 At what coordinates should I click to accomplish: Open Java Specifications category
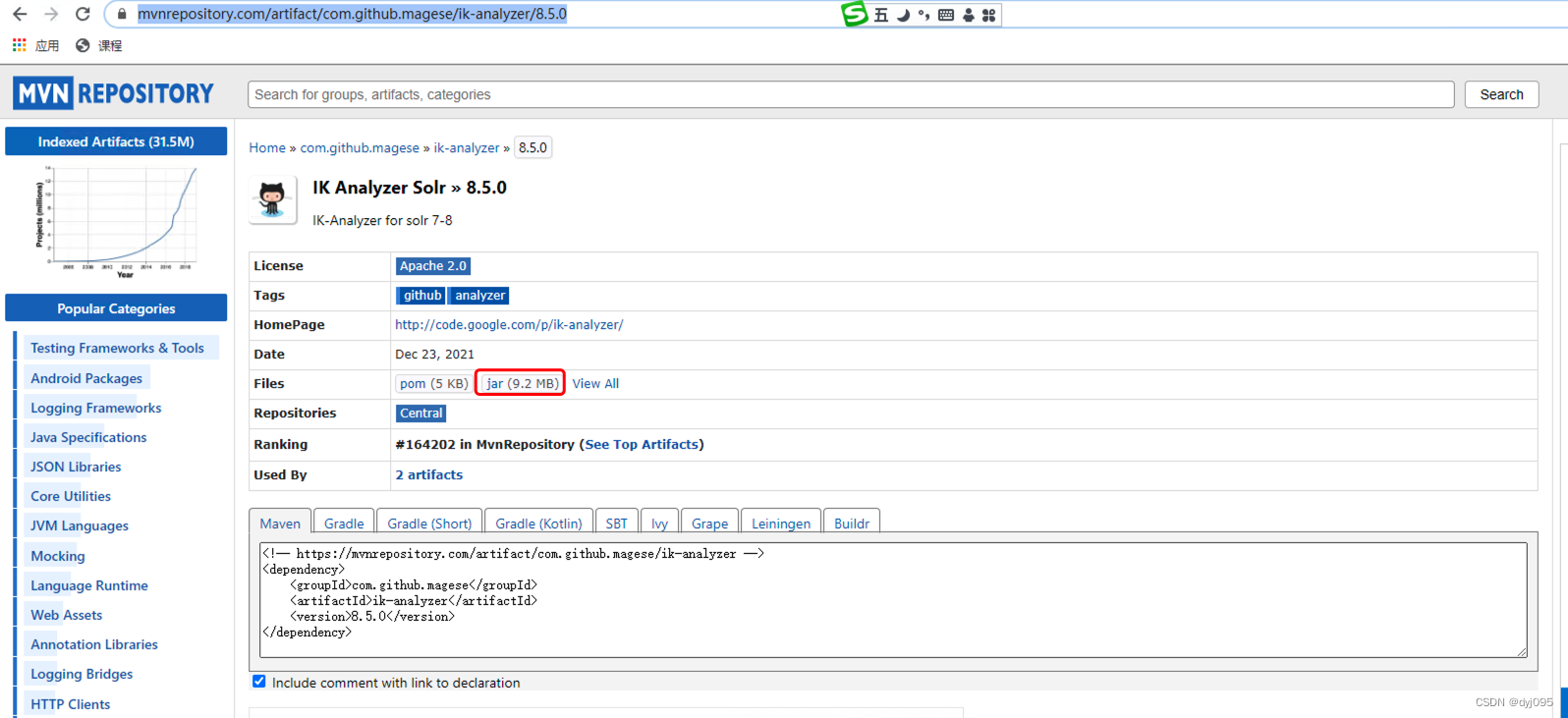pos(88,437)
